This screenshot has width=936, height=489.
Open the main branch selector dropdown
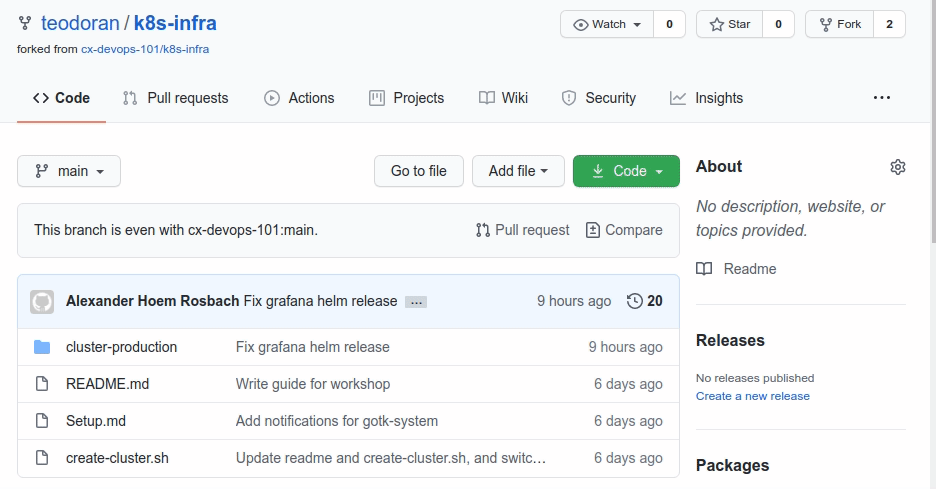coord(69,171)
